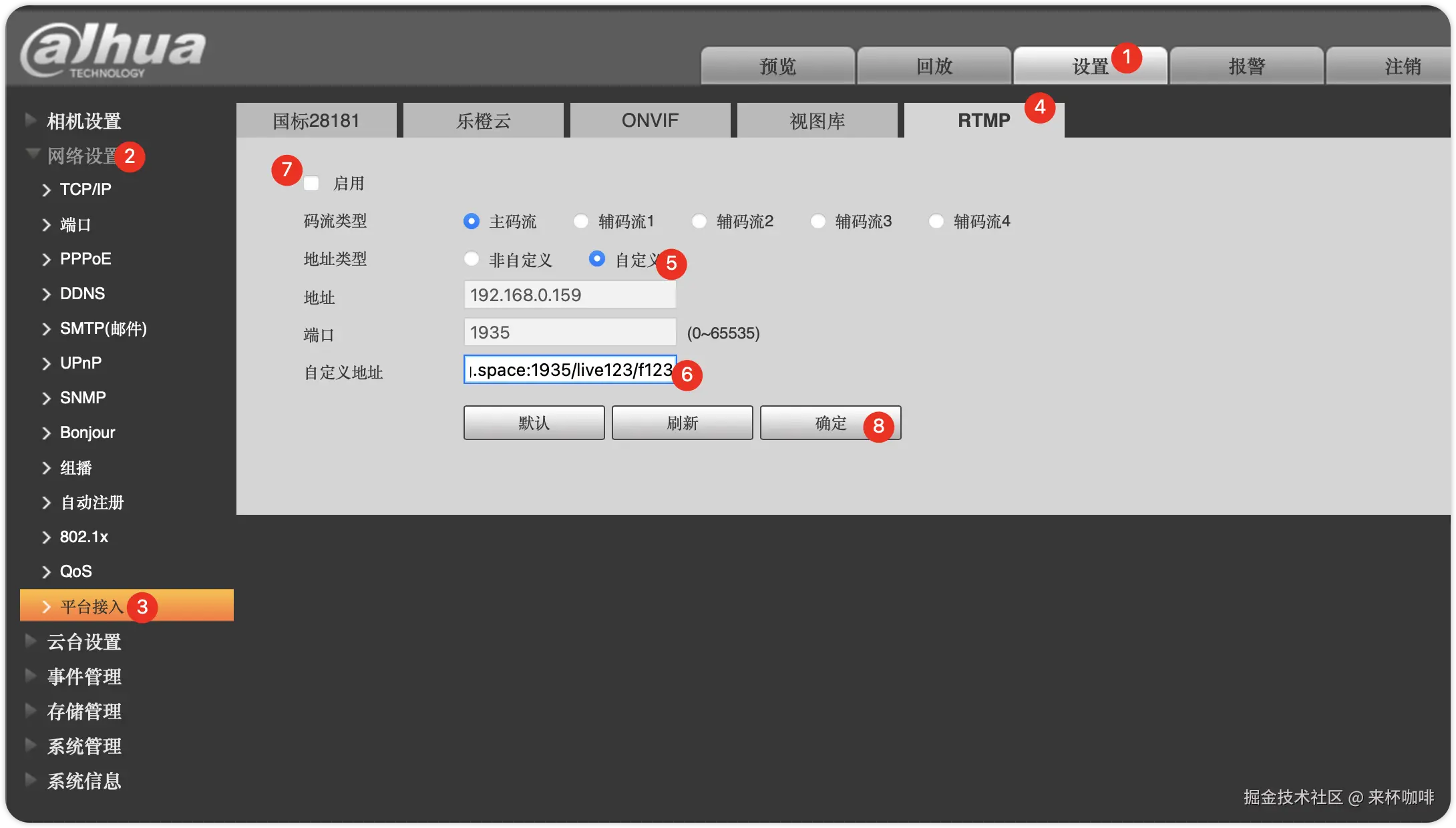Click the chevron icon beside TCP/IP
The image size is (1456, 828).
pos(46,190)
